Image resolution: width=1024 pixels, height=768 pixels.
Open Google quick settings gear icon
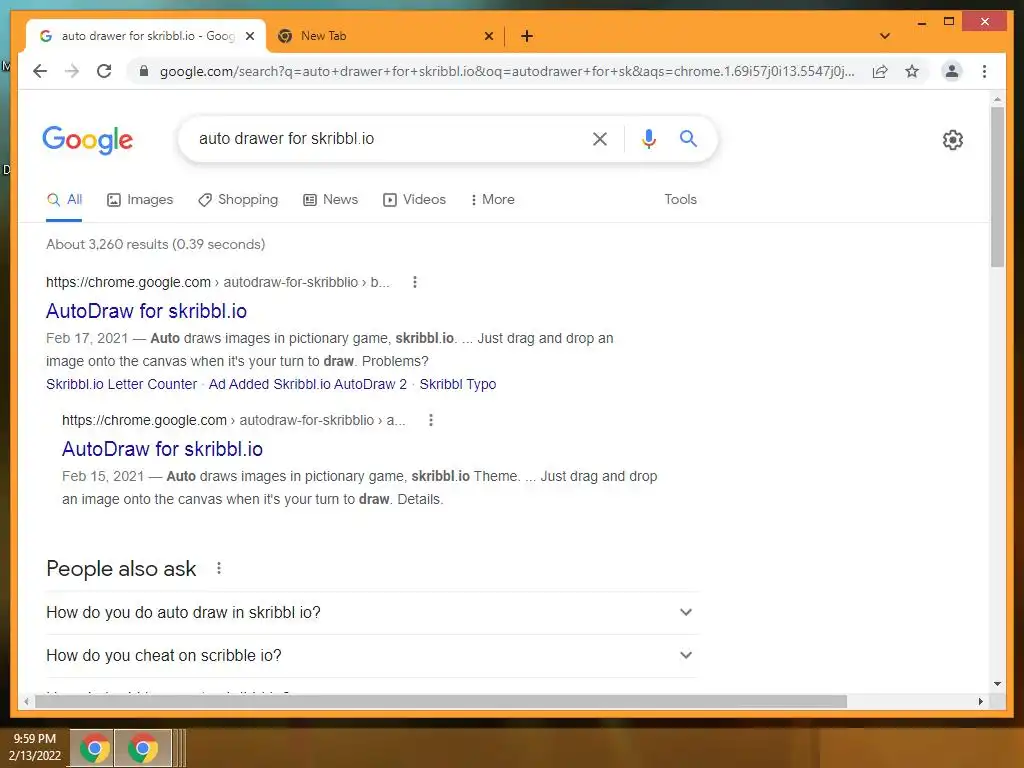[953, 140]
